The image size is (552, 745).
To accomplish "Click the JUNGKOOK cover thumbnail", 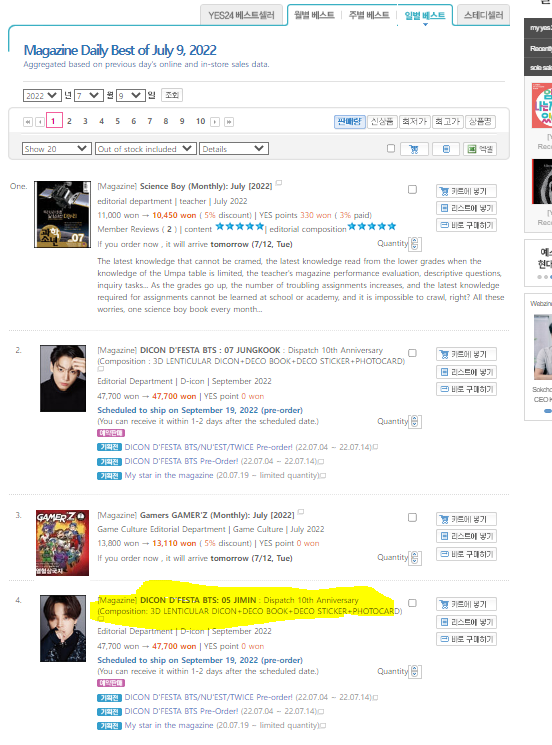I will [63, 378].
